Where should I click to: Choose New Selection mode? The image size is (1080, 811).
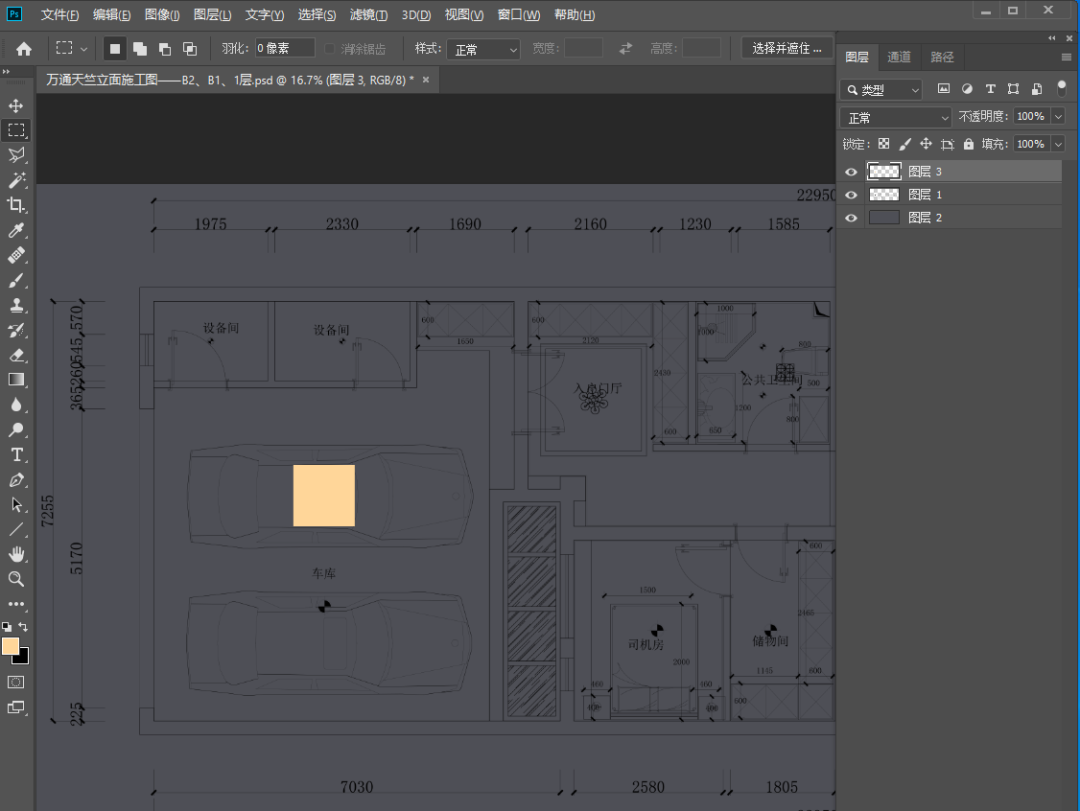115,48
